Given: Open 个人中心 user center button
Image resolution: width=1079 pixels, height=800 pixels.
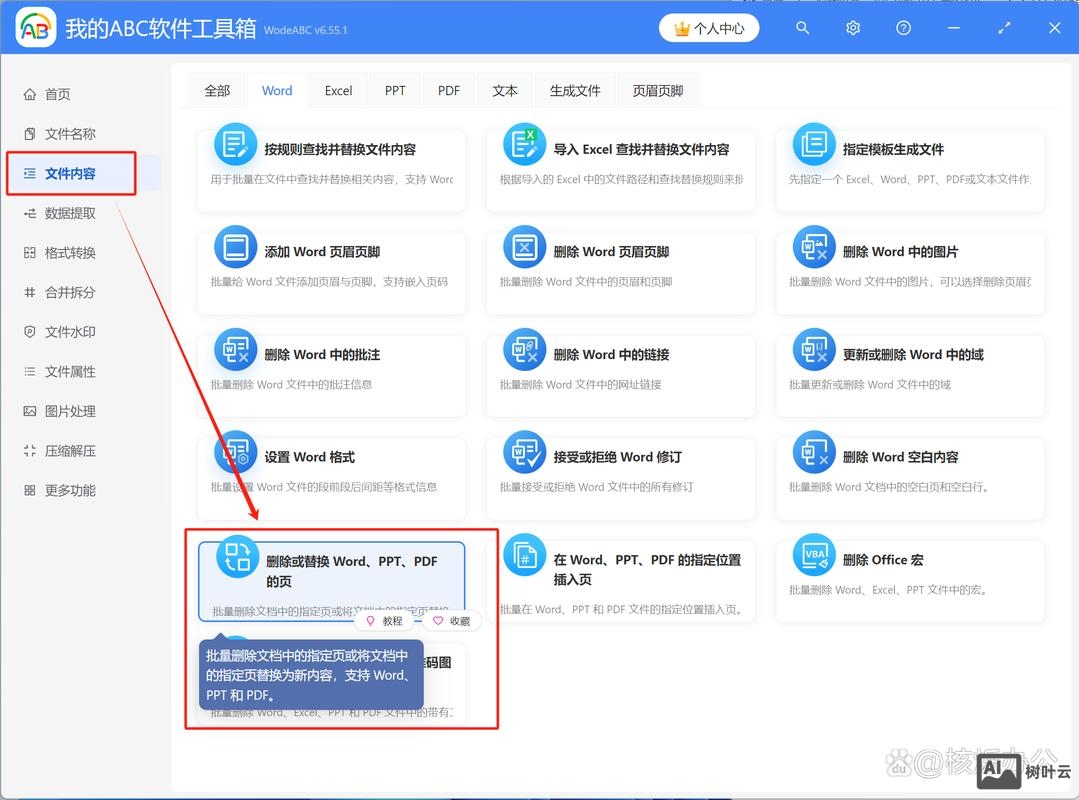Looking at the screenshot, I should [x=709, y=29].
